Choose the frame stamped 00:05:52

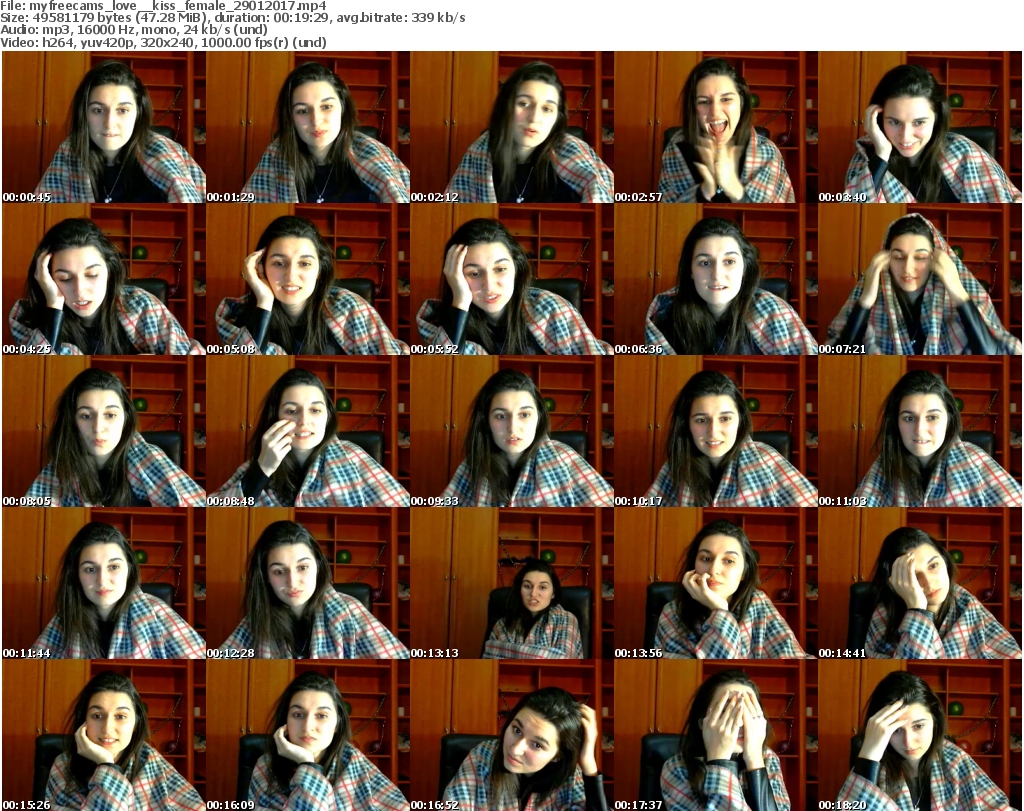tap(512, 279)
